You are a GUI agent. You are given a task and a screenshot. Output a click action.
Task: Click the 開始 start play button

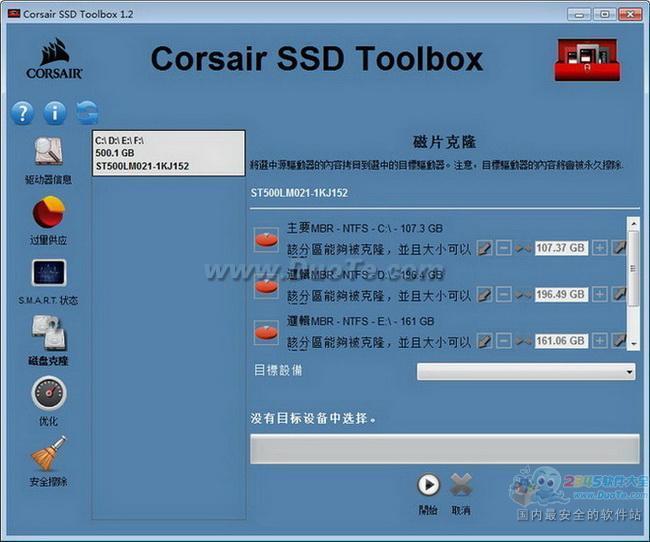pos(428,484)
